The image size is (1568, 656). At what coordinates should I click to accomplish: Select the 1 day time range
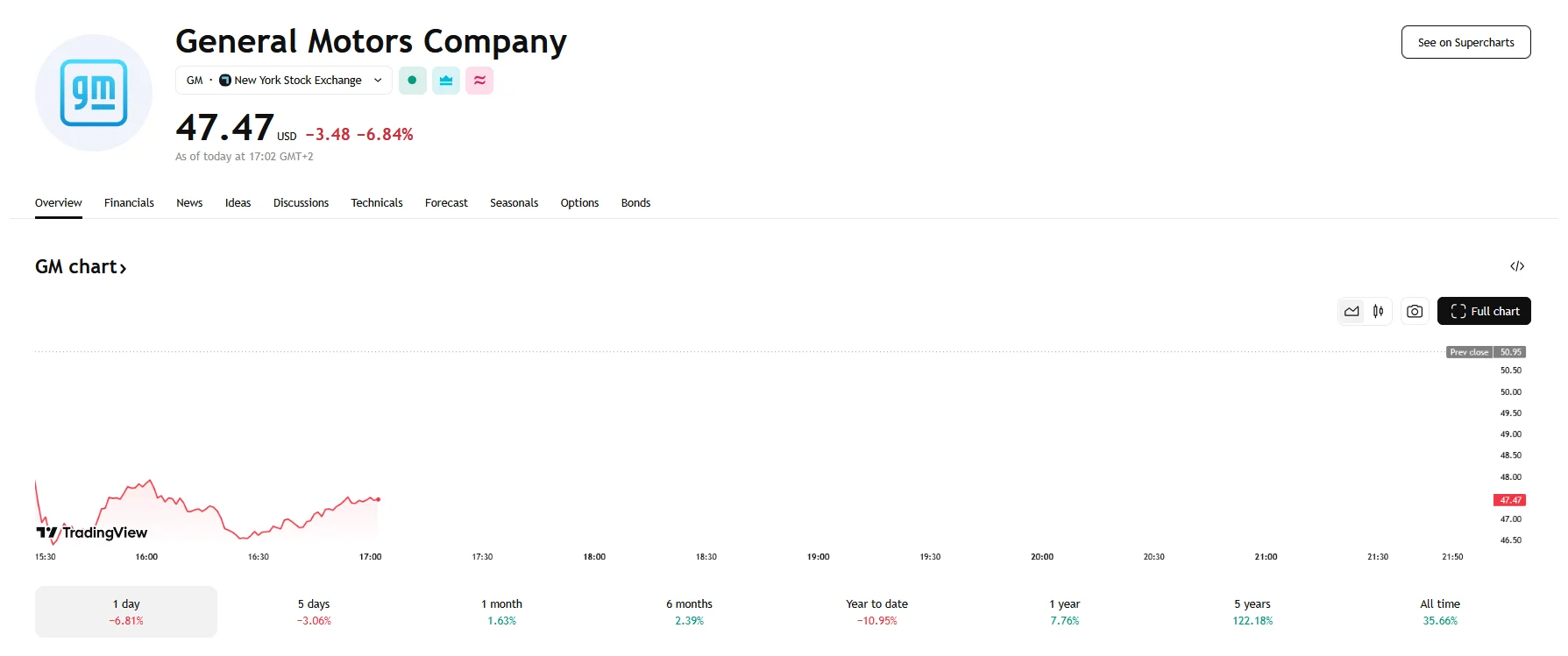(126, 611)
